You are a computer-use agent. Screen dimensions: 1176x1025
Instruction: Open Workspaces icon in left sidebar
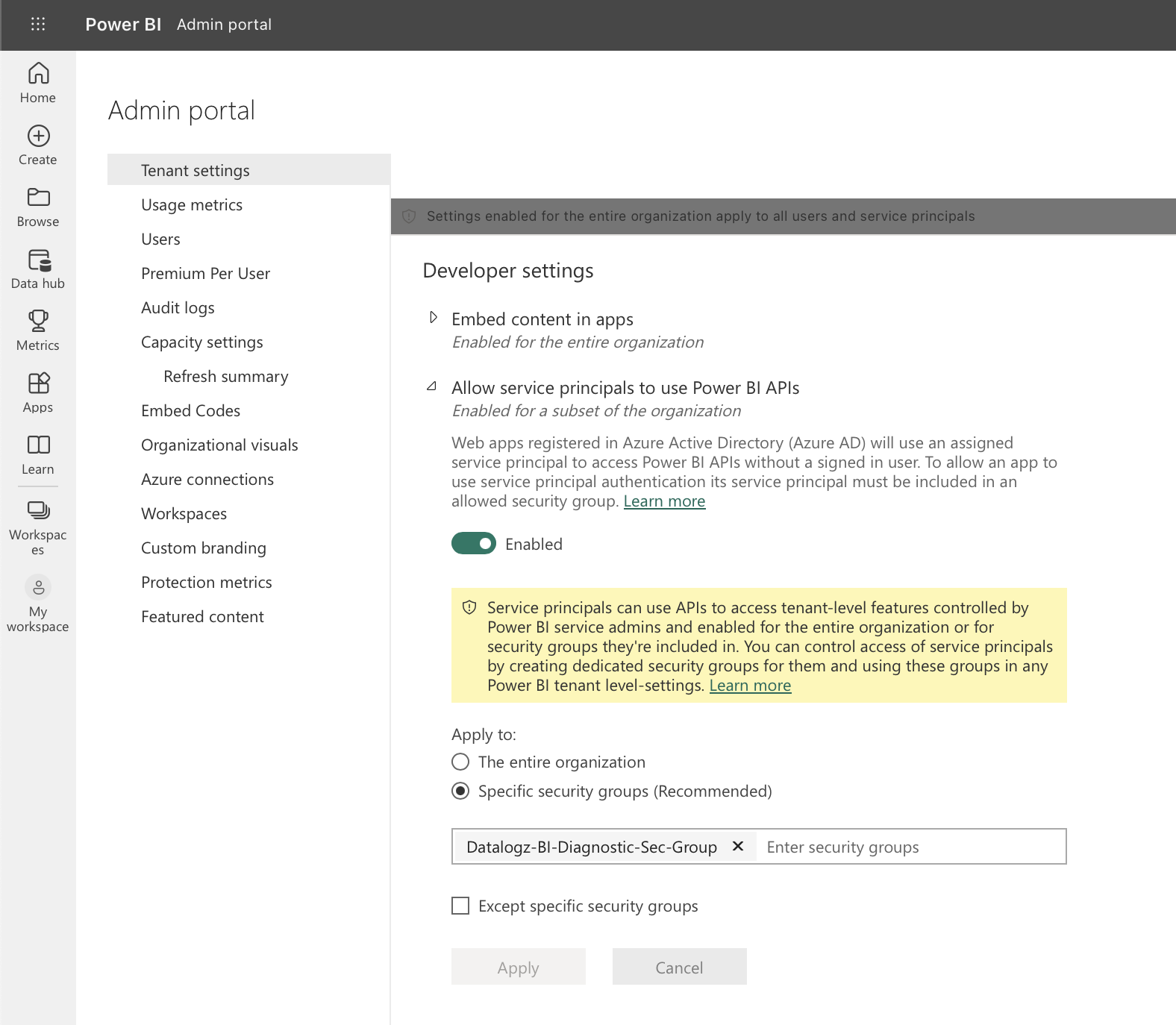coord(38,510)
